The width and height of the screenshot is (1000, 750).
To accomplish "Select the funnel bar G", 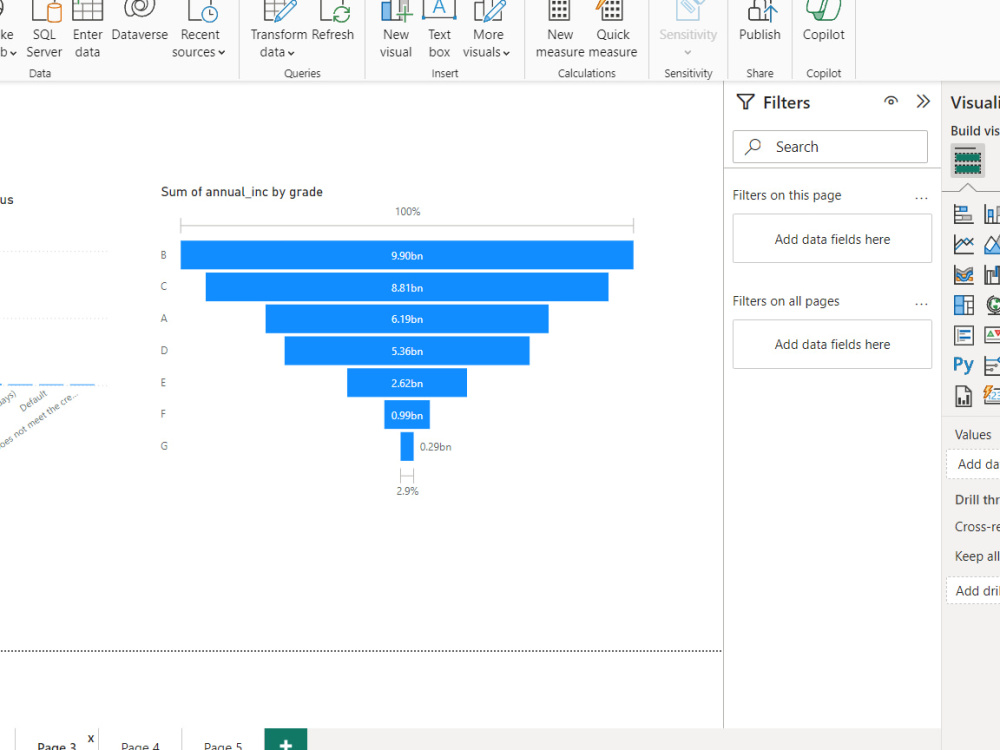I will [x=407, y=446].
